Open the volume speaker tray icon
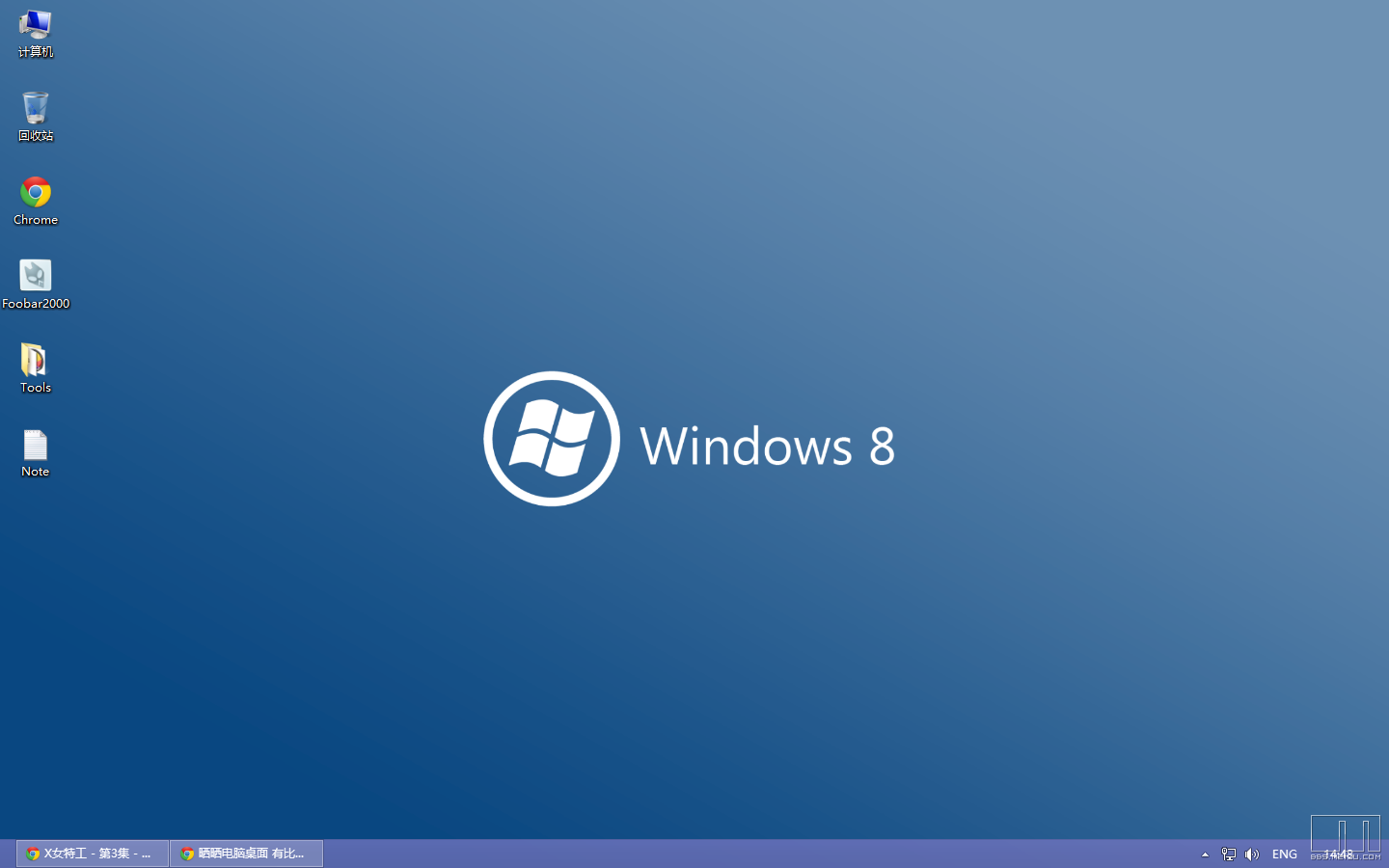The image size is (1389, 868). pyautogui.click(x=1252, y=854)
